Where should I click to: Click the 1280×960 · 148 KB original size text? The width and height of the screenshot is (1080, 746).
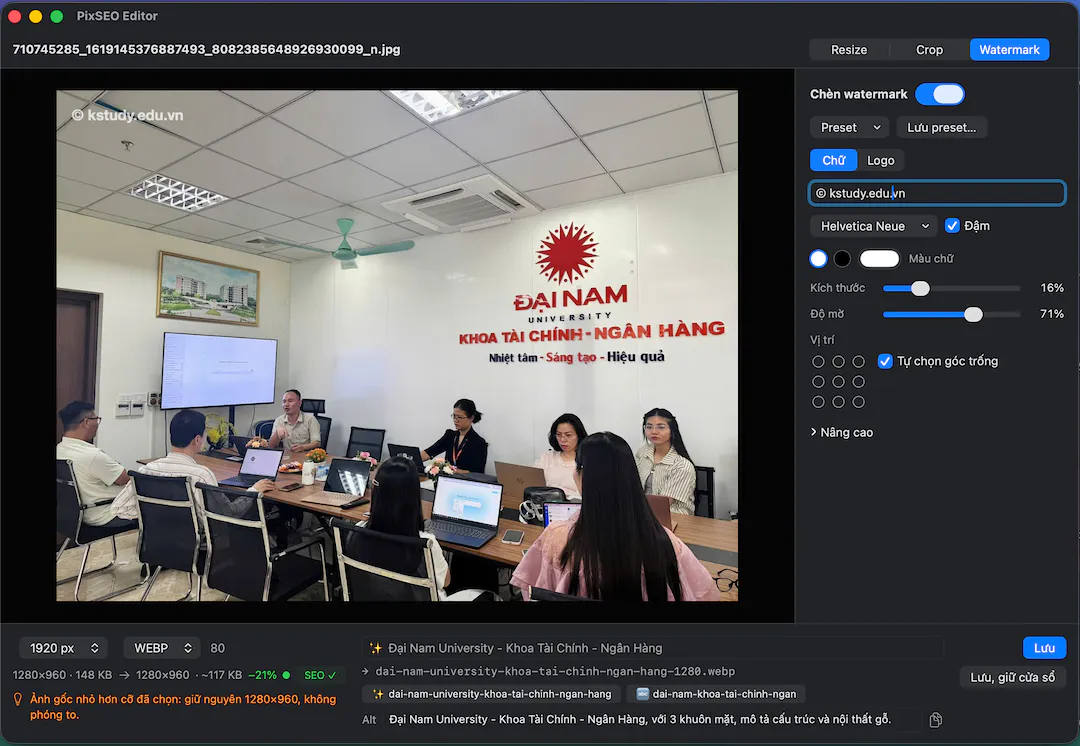(x=62, y=675)
